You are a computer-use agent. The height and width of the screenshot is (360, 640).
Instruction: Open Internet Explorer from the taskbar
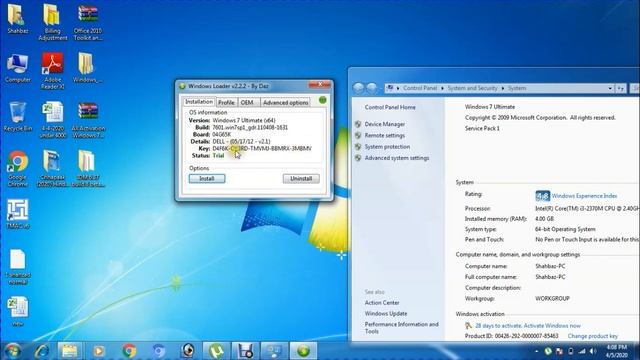[x=42, y=351]
